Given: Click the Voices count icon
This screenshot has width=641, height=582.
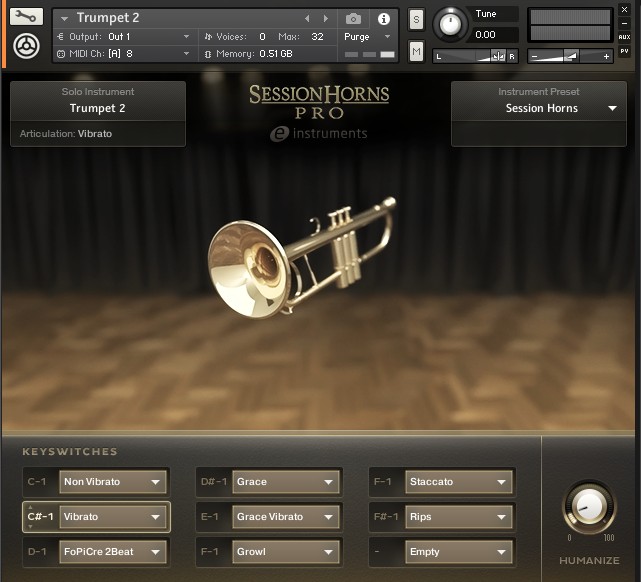Looking at the screenshot, I should pos(208,37).
